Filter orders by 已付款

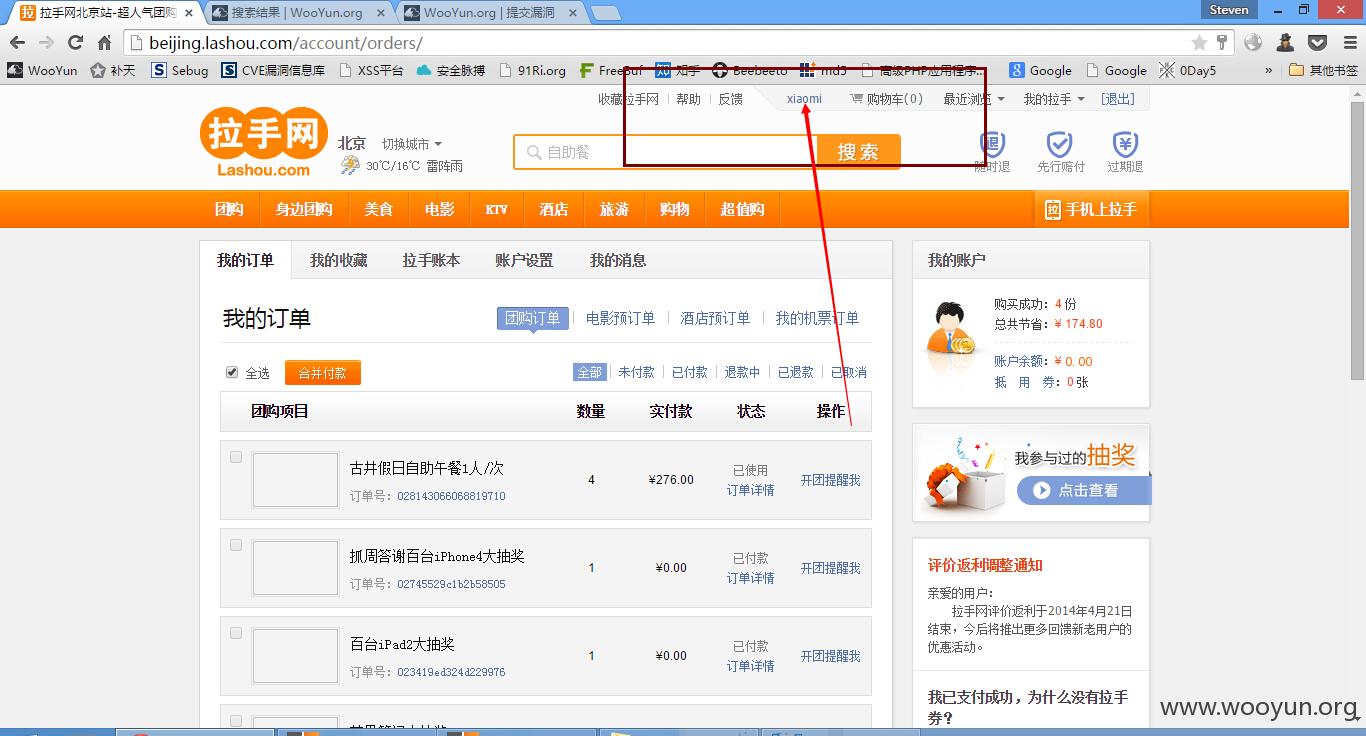(x=689, y=372)
